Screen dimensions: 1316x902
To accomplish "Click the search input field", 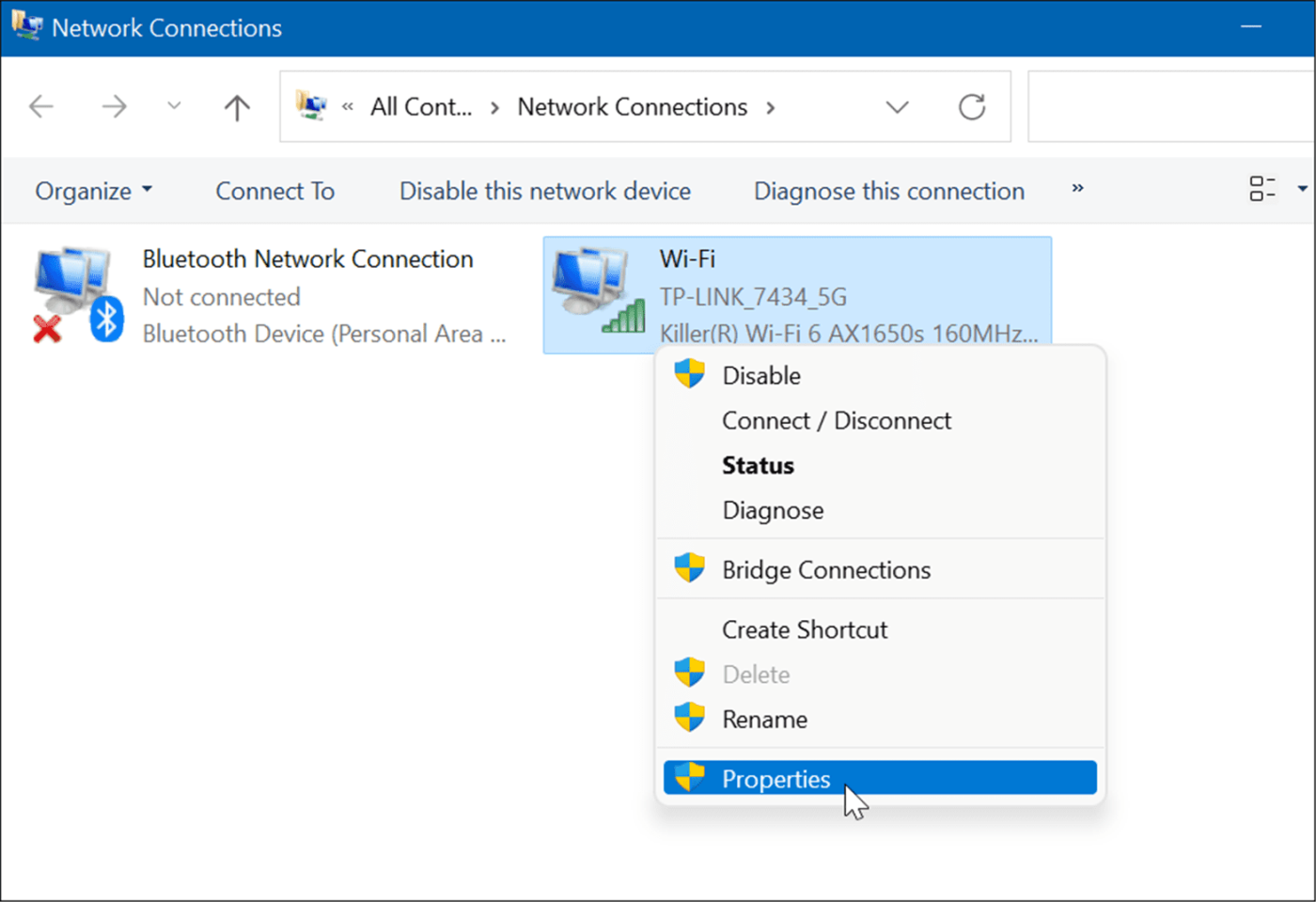I will pos(1171,107).
